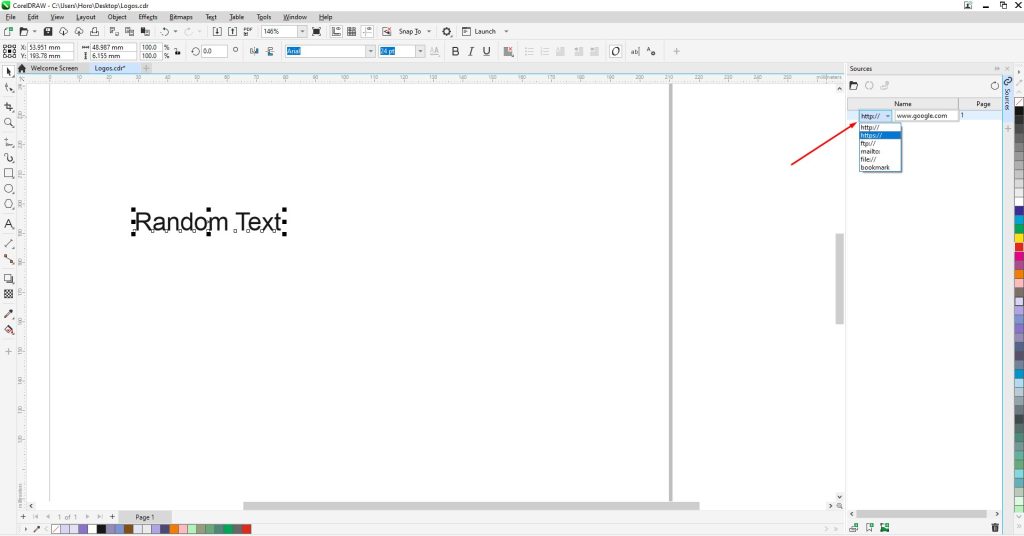The image size is (1024, 536).
Task: Click the Export icon
Action: point(232,31)
